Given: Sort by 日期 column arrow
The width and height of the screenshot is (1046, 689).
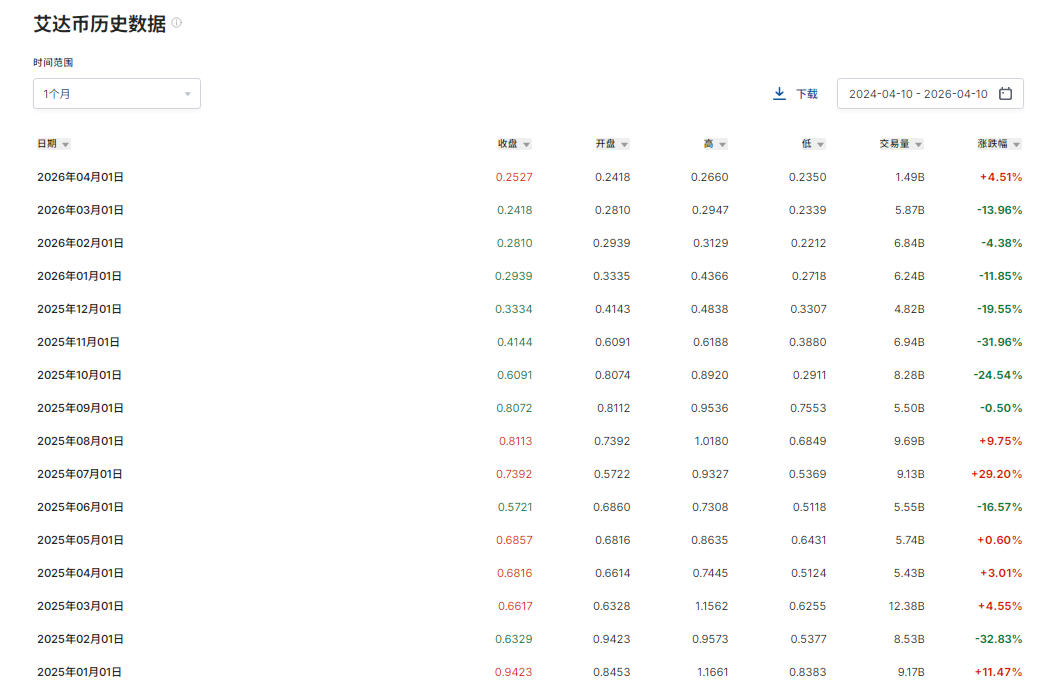Looking at the screenshot, I should (x=65, y=144).
